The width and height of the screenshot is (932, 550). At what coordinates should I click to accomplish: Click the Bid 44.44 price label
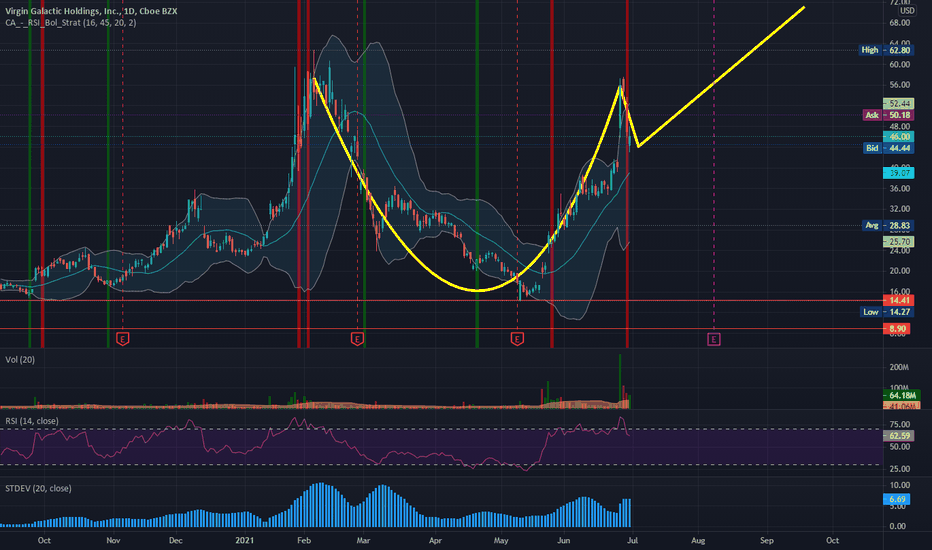888,148
